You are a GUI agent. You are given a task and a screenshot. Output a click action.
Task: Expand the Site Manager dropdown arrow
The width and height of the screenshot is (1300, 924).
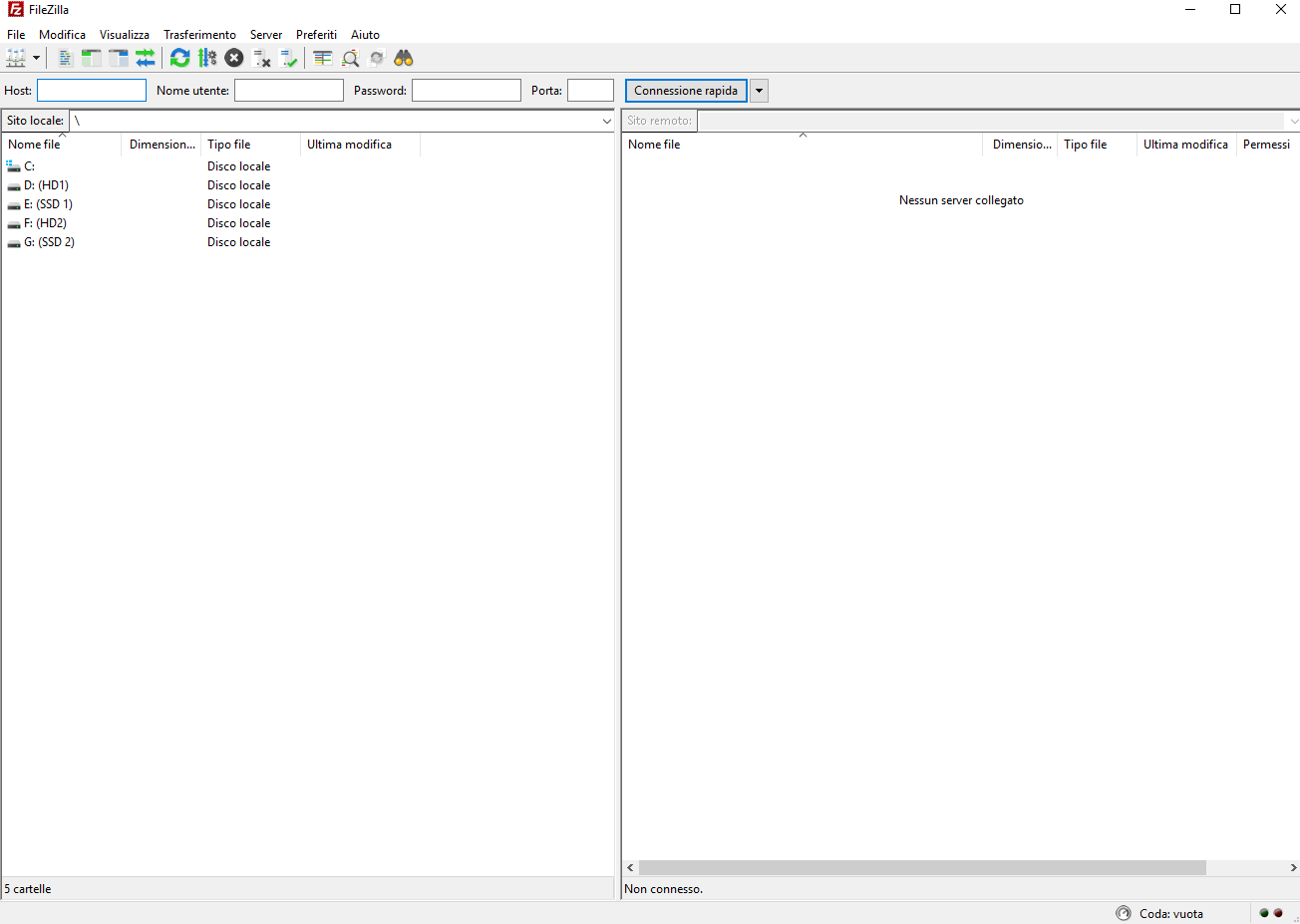[x=37, y=58]
